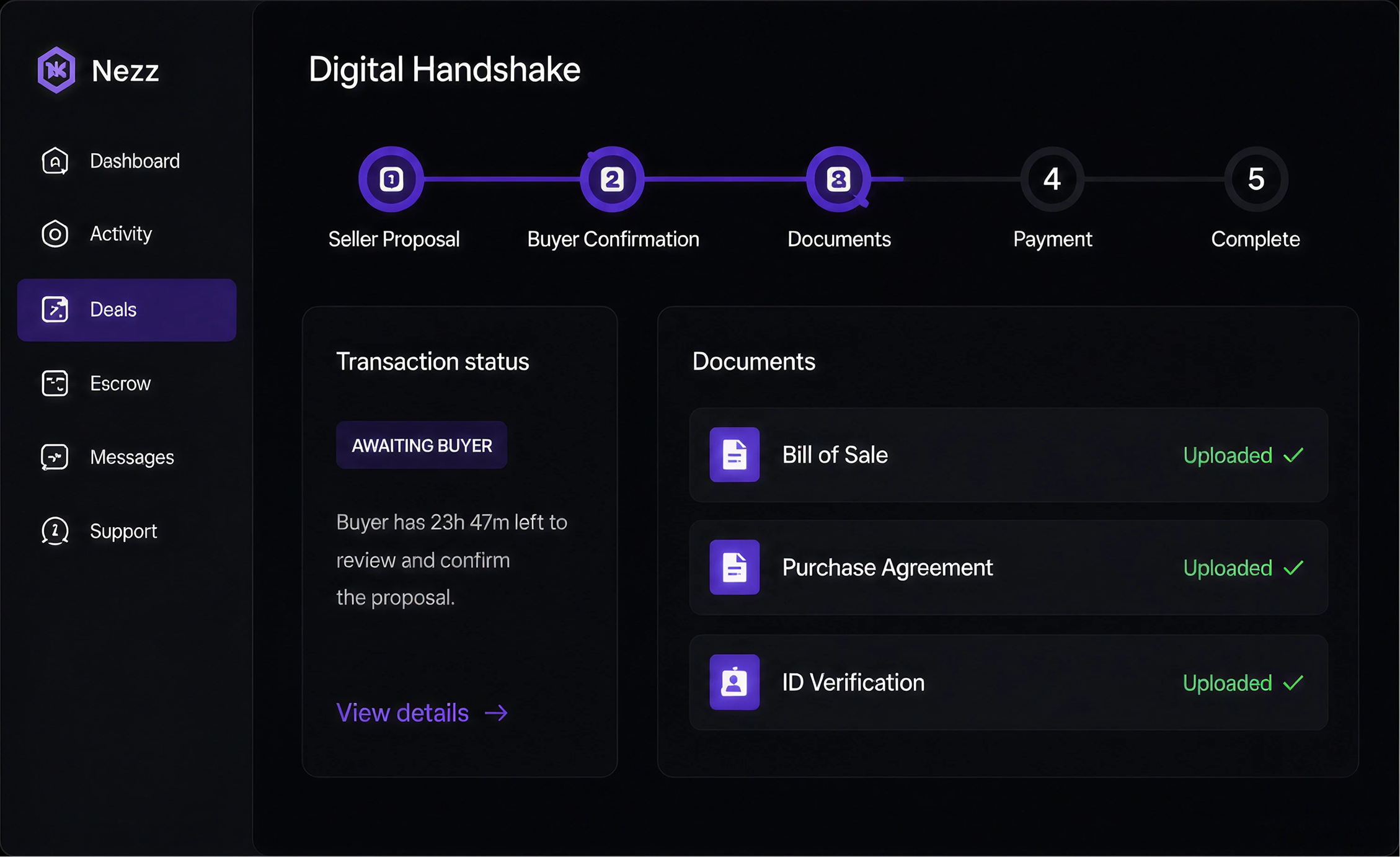The width and height of the screenshot is (1400, 857).
Task: Click the Bill of Sale document icon
Action: (735, 455)
